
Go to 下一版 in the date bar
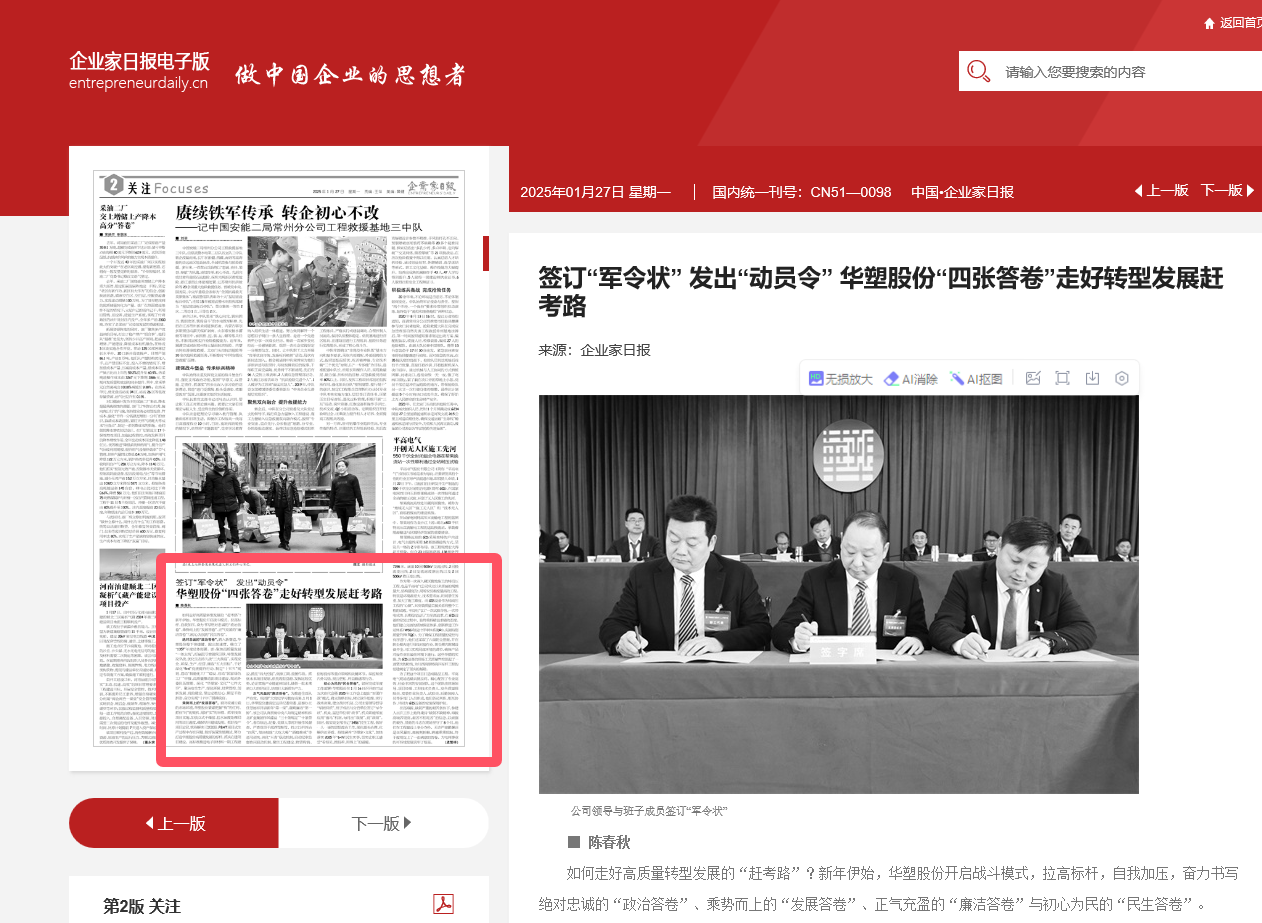tap(1225, 190)
